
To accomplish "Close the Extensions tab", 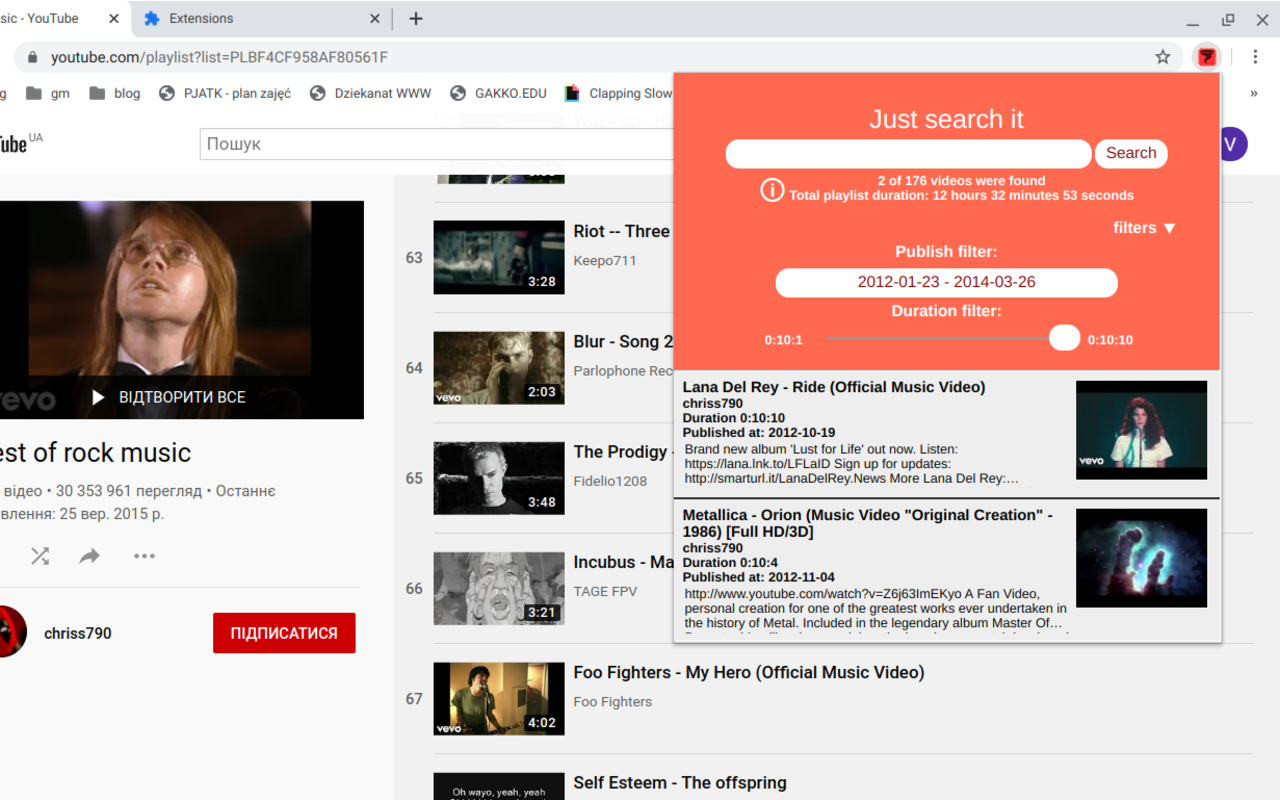I will coord(375,18).
